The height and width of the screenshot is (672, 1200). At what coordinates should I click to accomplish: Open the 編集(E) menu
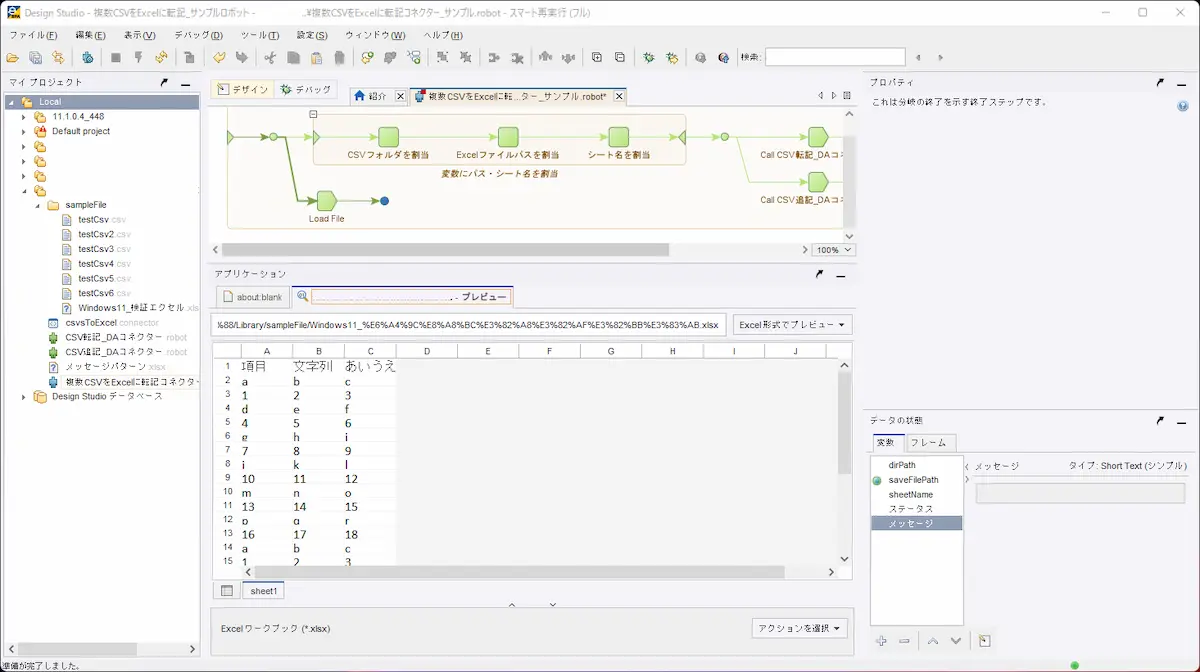tap(90, 35)
